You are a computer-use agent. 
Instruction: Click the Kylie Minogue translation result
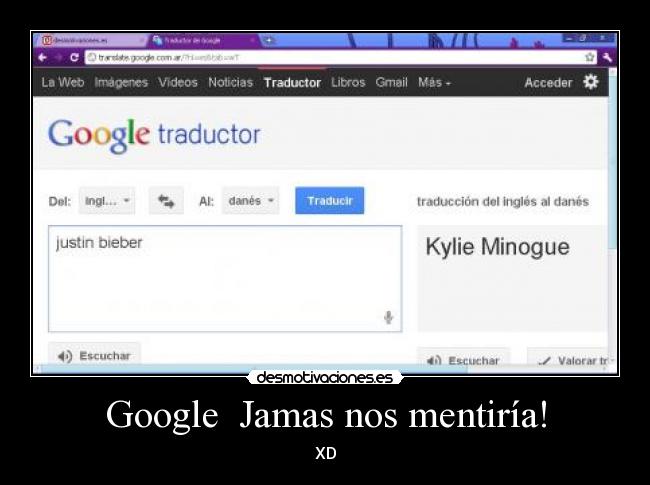[497, 247]
